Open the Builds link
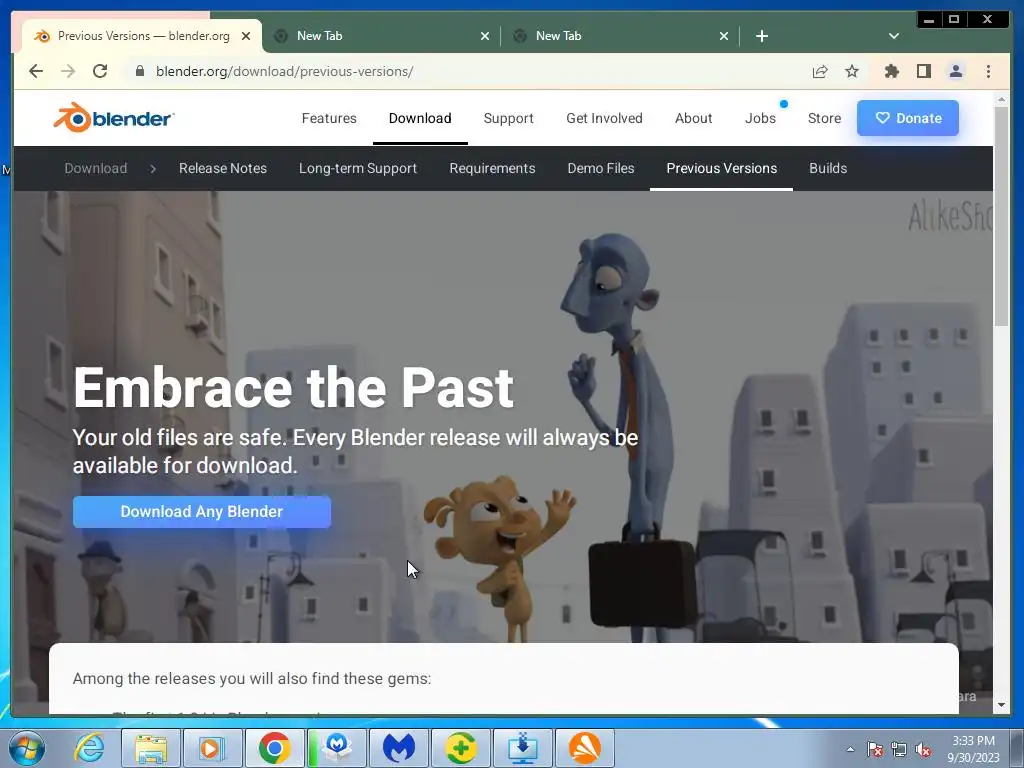The image size is (1024, 768). click(828, 168)
